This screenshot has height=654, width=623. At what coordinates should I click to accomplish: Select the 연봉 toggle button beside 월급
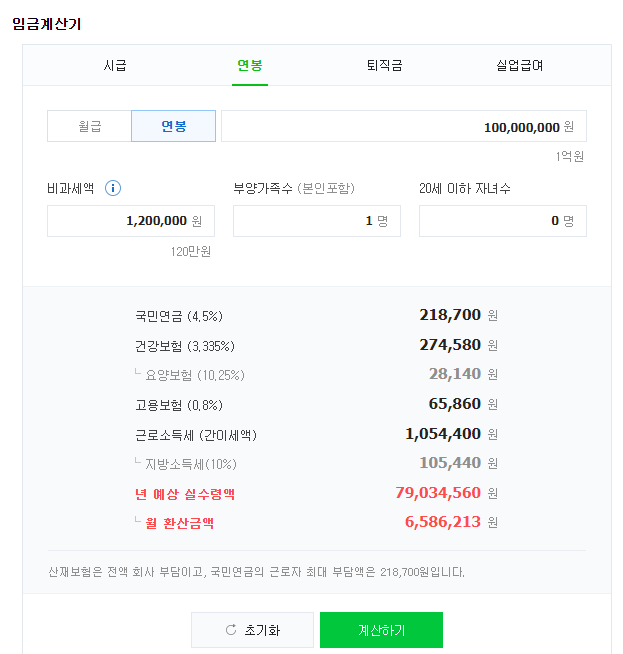173,126
